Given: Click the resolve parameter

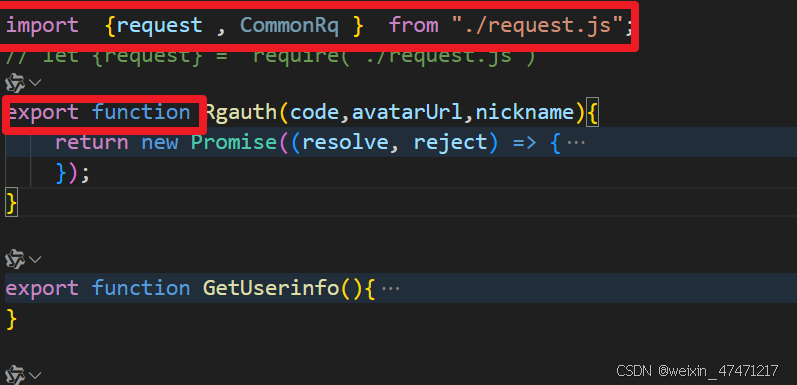Looking at the screenshot, I should [345, 142].
